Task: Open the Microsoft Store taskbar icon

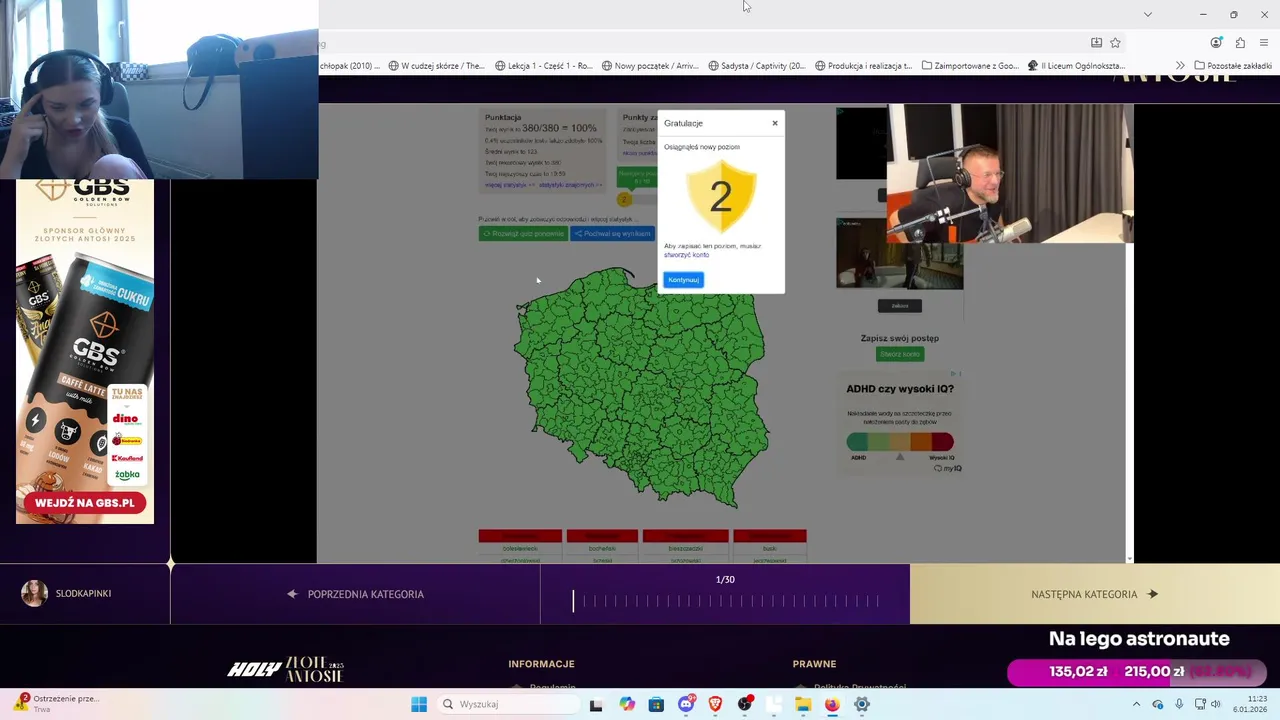Action: (x=656, y=704)
